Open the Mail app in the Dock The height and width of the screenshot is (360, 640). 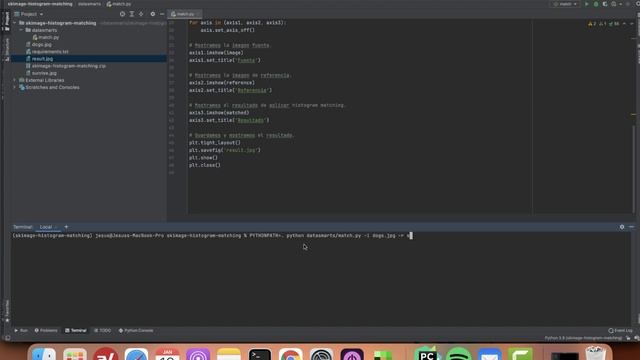489,354
